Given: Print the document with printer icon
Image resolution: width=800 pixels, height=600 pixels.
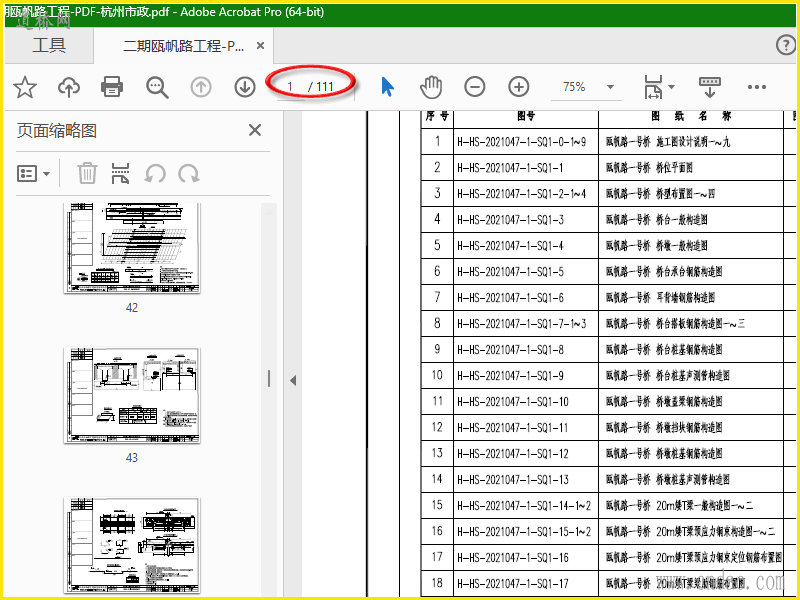Looking at the screenshot, I should pos(112,87).
